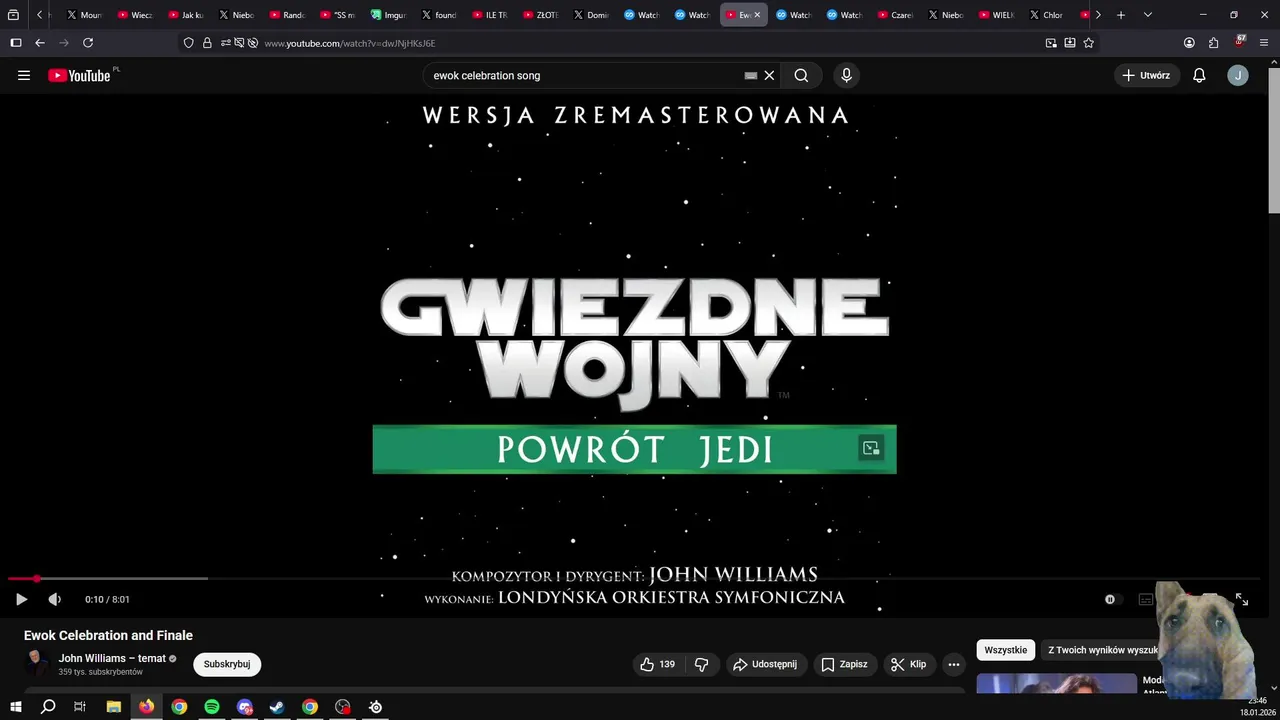Image resolution: width=1280 pixels, height=720 pixels.
Task: Open the Firefox application menu
Action: click(1265, 43)
